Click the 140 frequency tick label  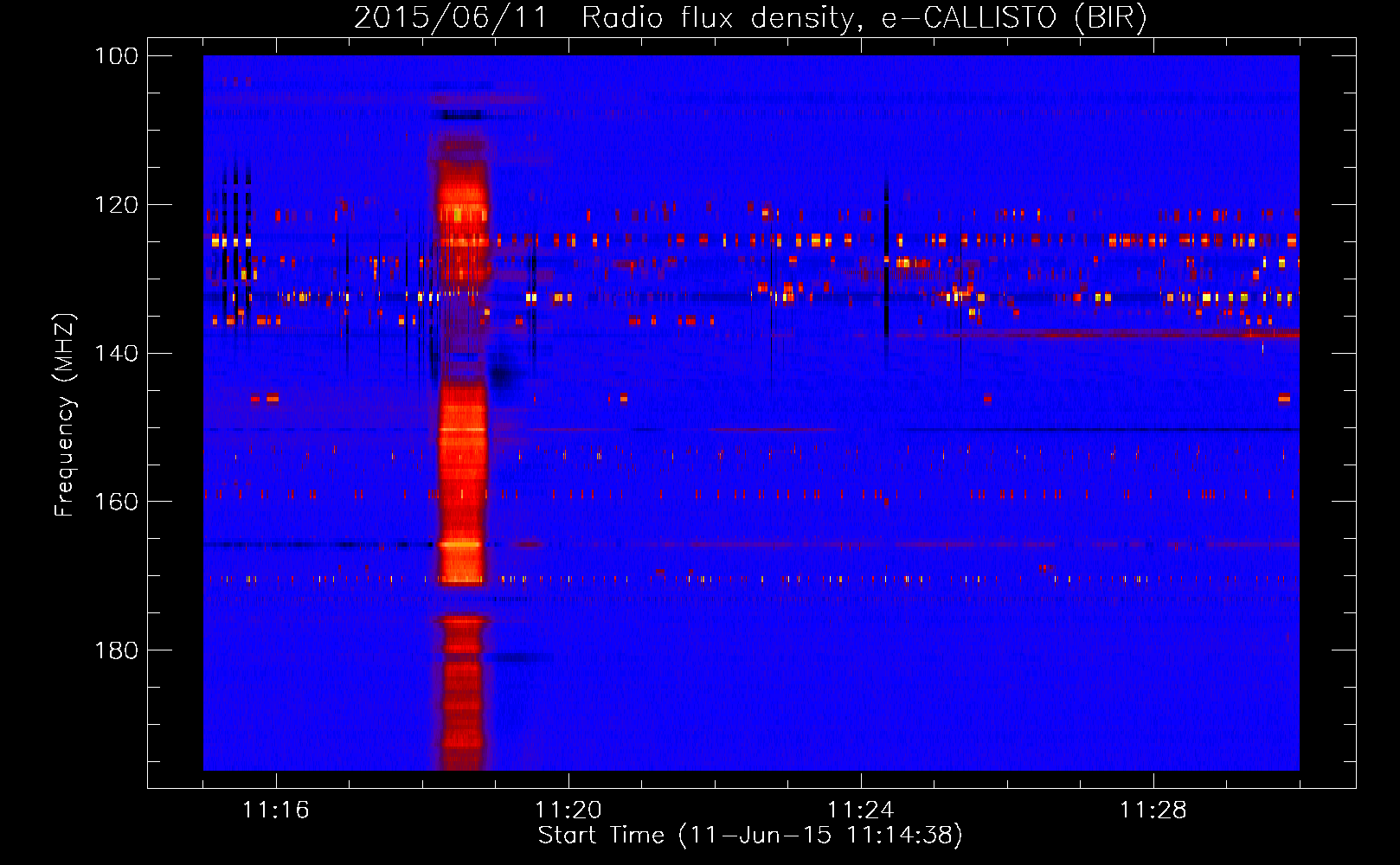click(116, 353)
